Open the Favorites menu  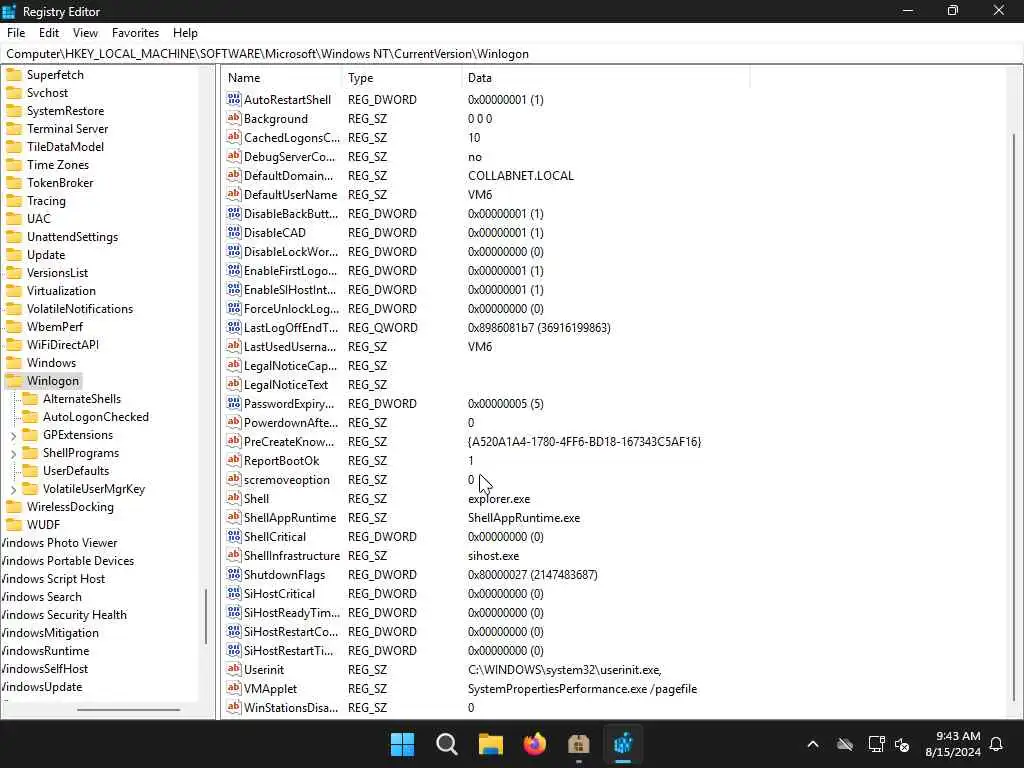point(135,33)
